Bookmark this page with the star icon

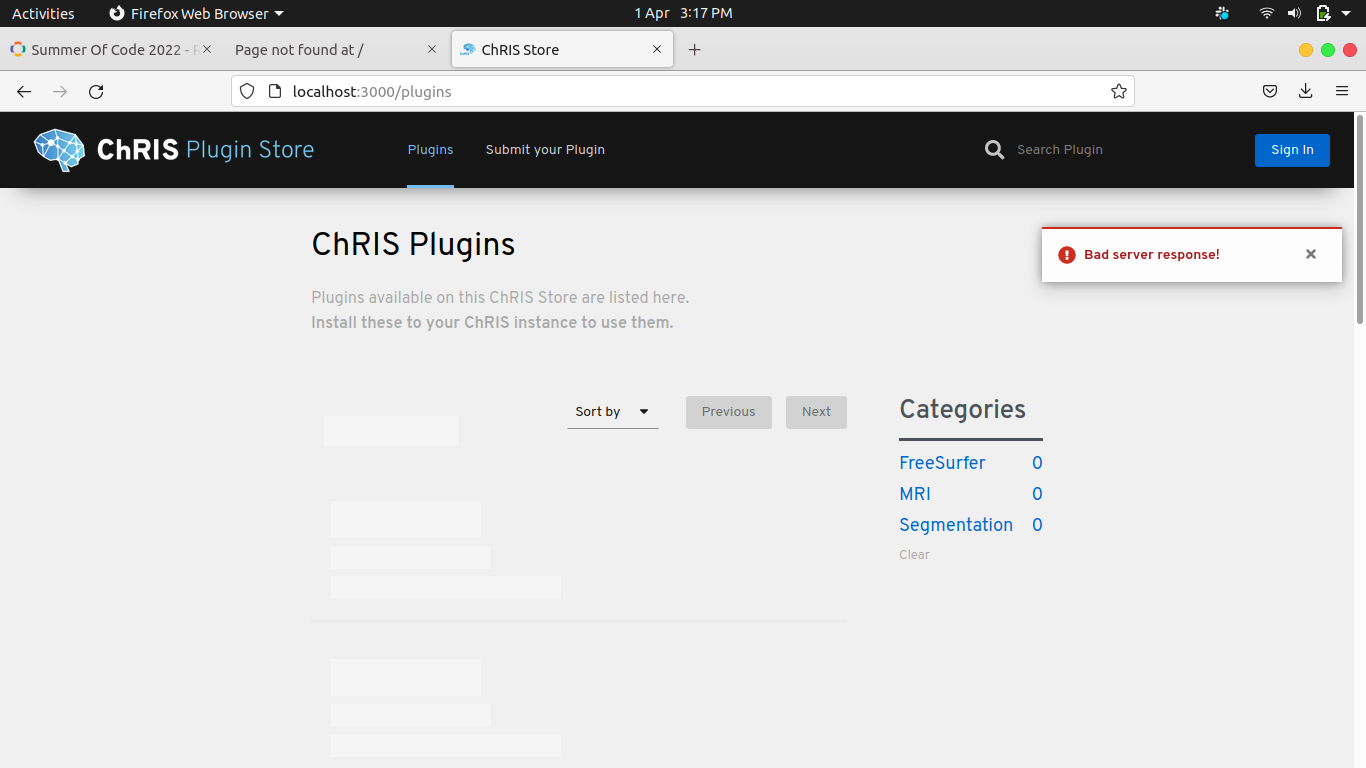coord(1118,91)
